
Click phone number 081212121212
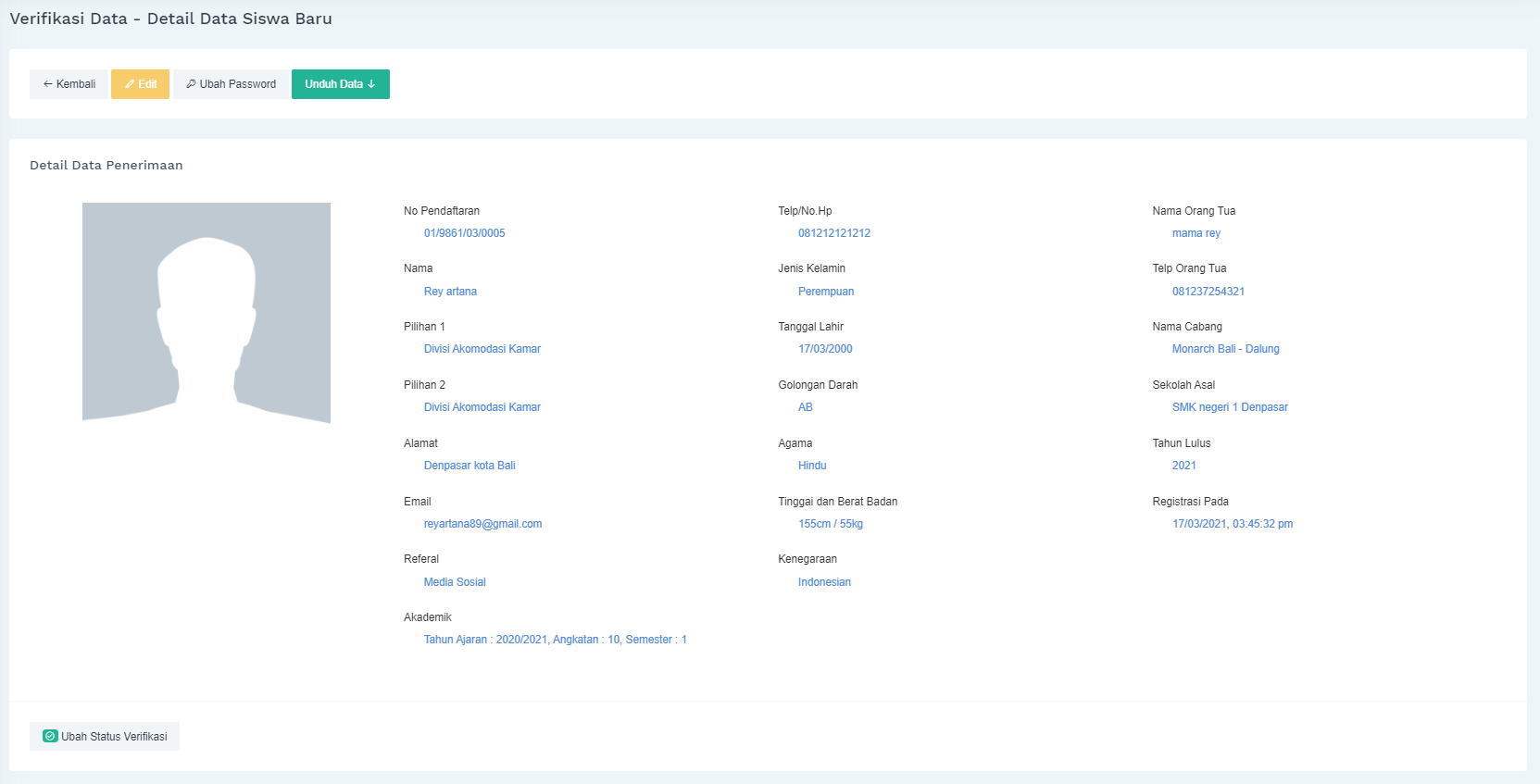[833, 233]
